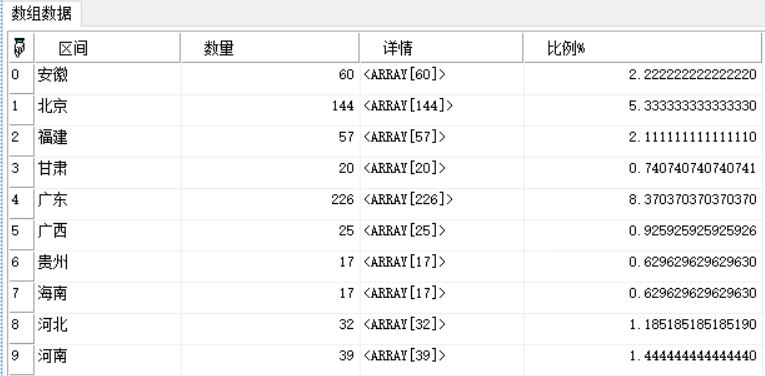Select row header number 4
Screen dimensions: 765x376
tap(21, 203)
